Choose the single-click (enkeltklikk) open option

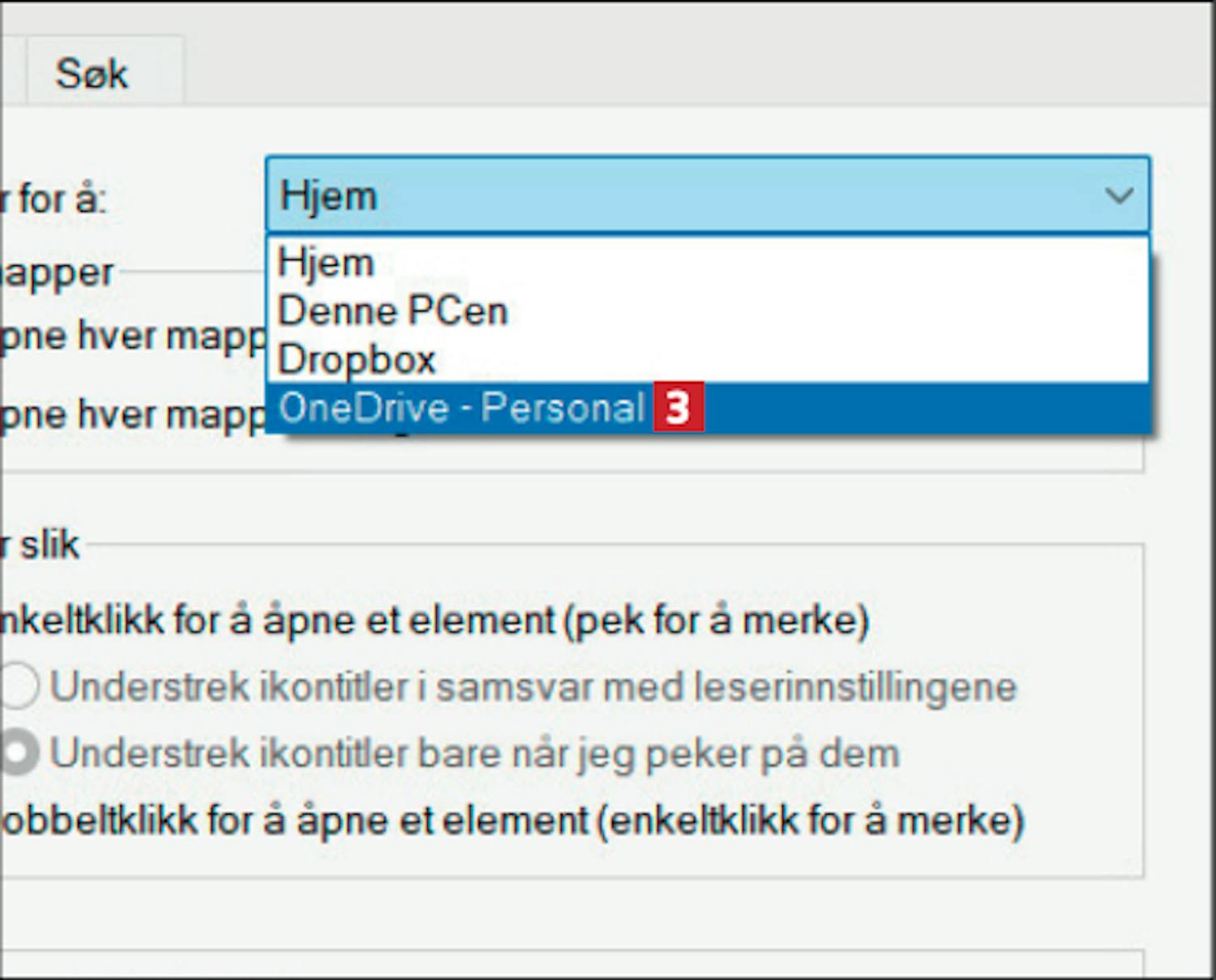(x=434, y=621)
